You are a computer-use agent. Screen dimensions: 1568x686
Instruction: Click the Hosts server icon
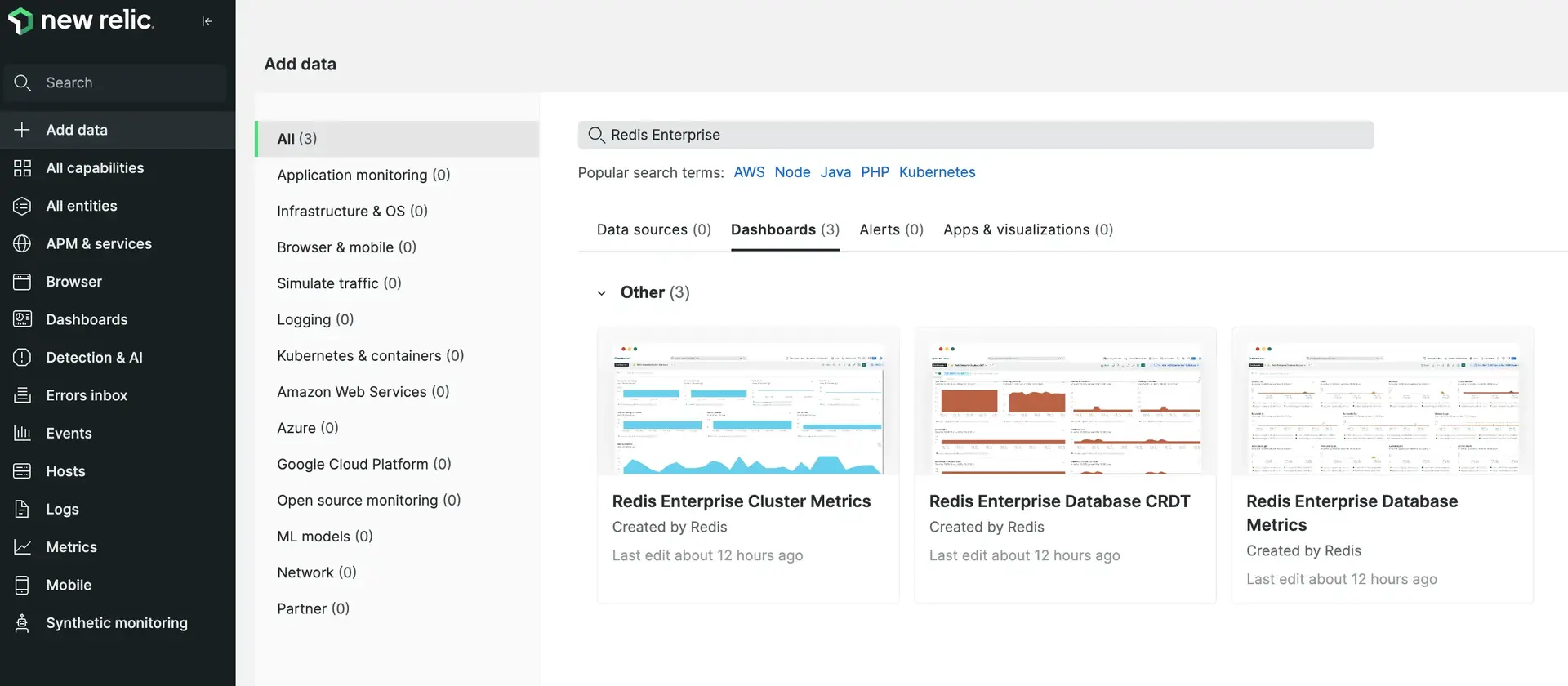22,471
